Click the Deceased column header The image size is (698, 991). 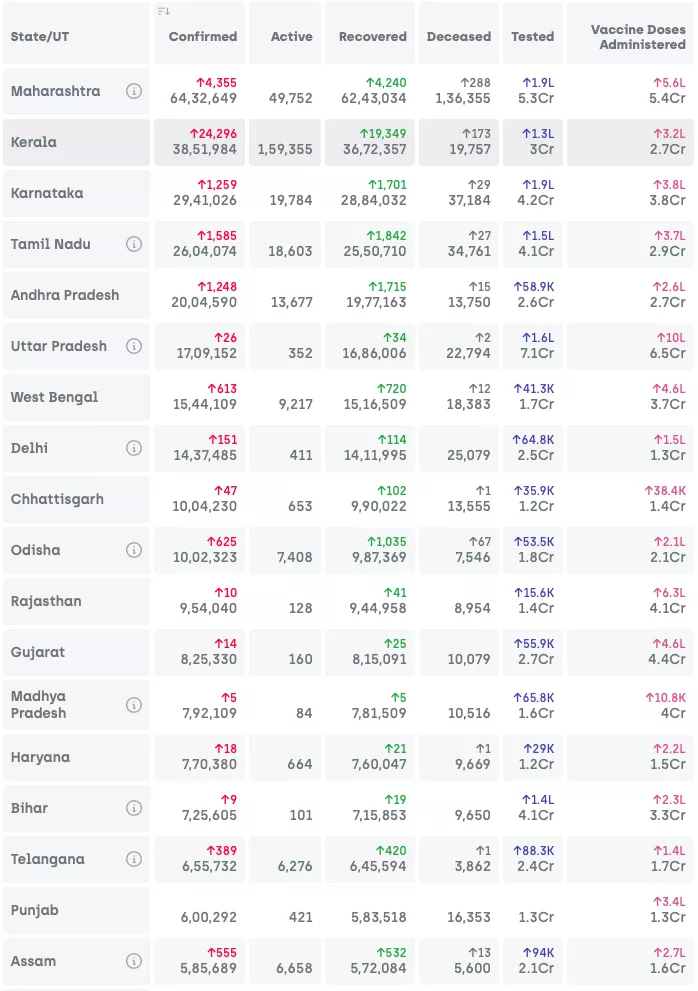458,37
